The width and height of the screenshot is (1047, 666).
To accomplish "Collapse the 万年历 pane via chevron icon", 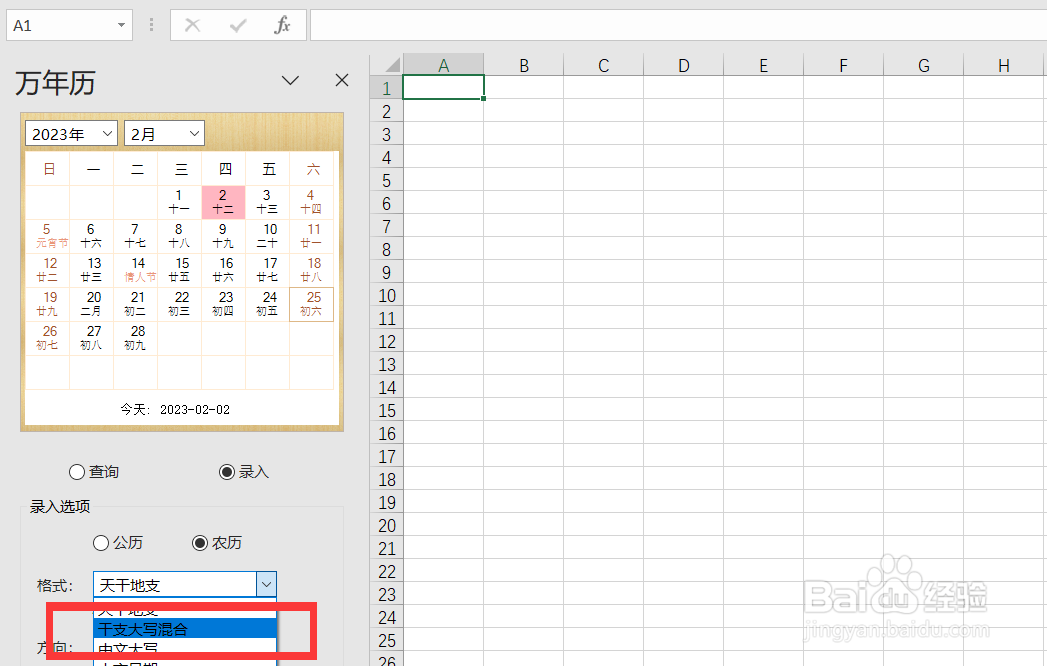I will coord(290,80).
